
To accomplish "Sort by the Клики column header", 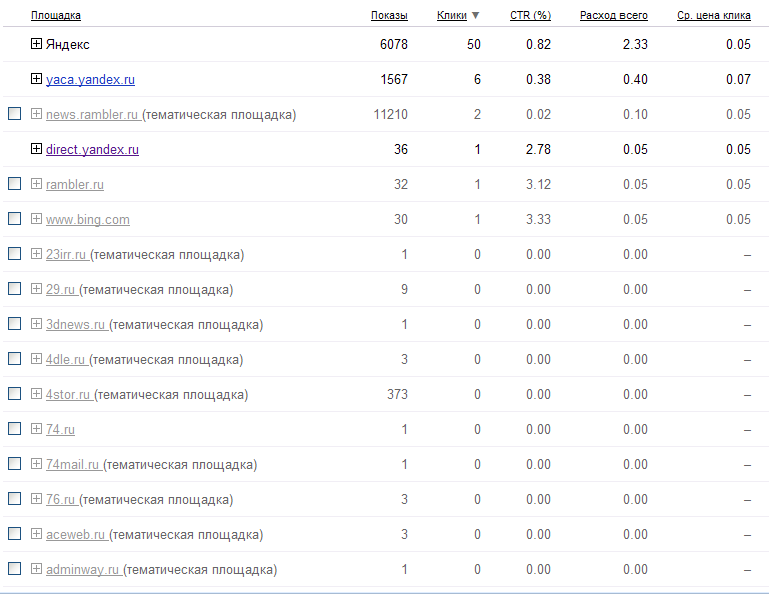I will pos(452,16).
